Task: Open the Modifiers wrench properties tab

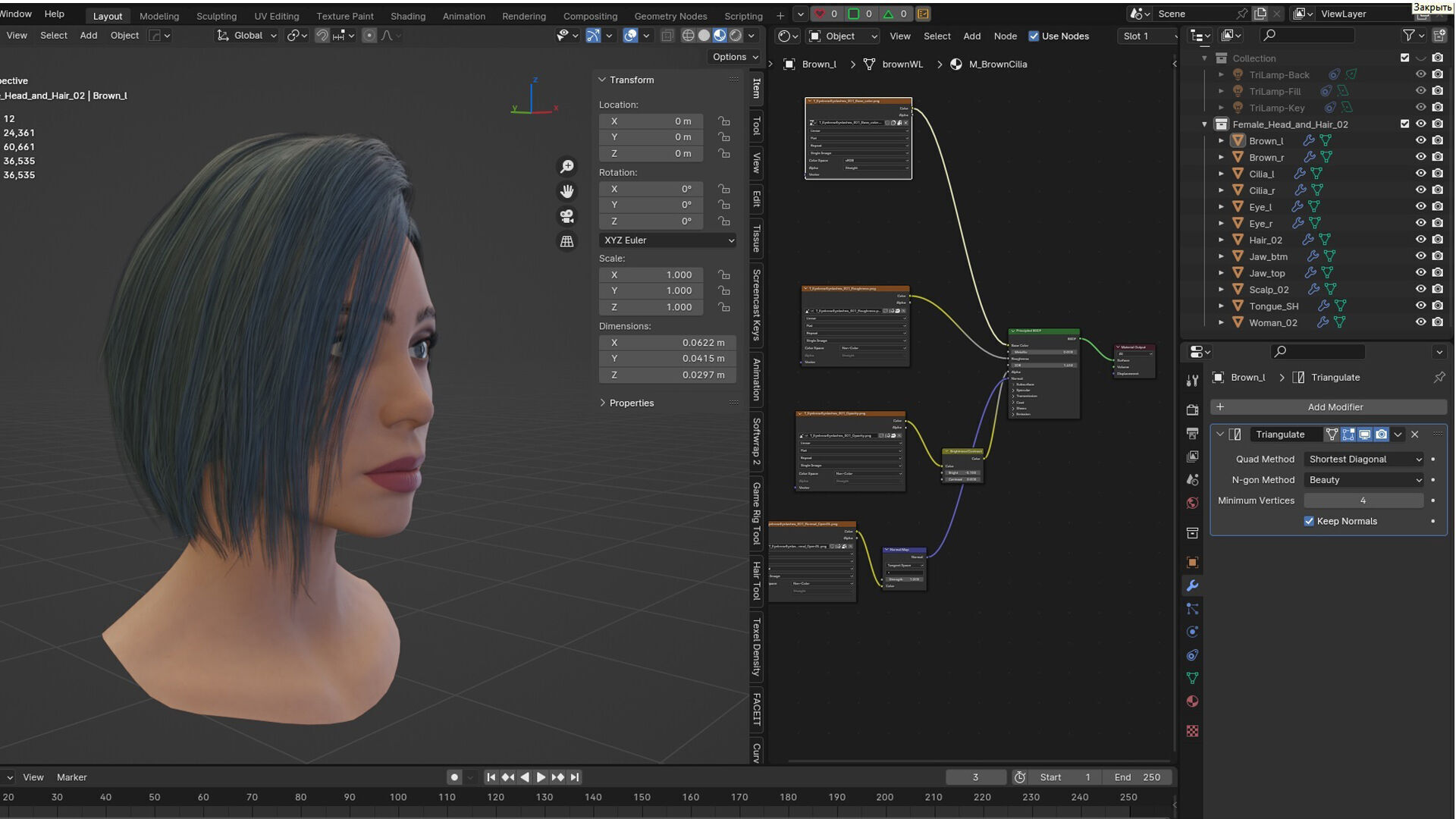Action: click(1192, 585)
